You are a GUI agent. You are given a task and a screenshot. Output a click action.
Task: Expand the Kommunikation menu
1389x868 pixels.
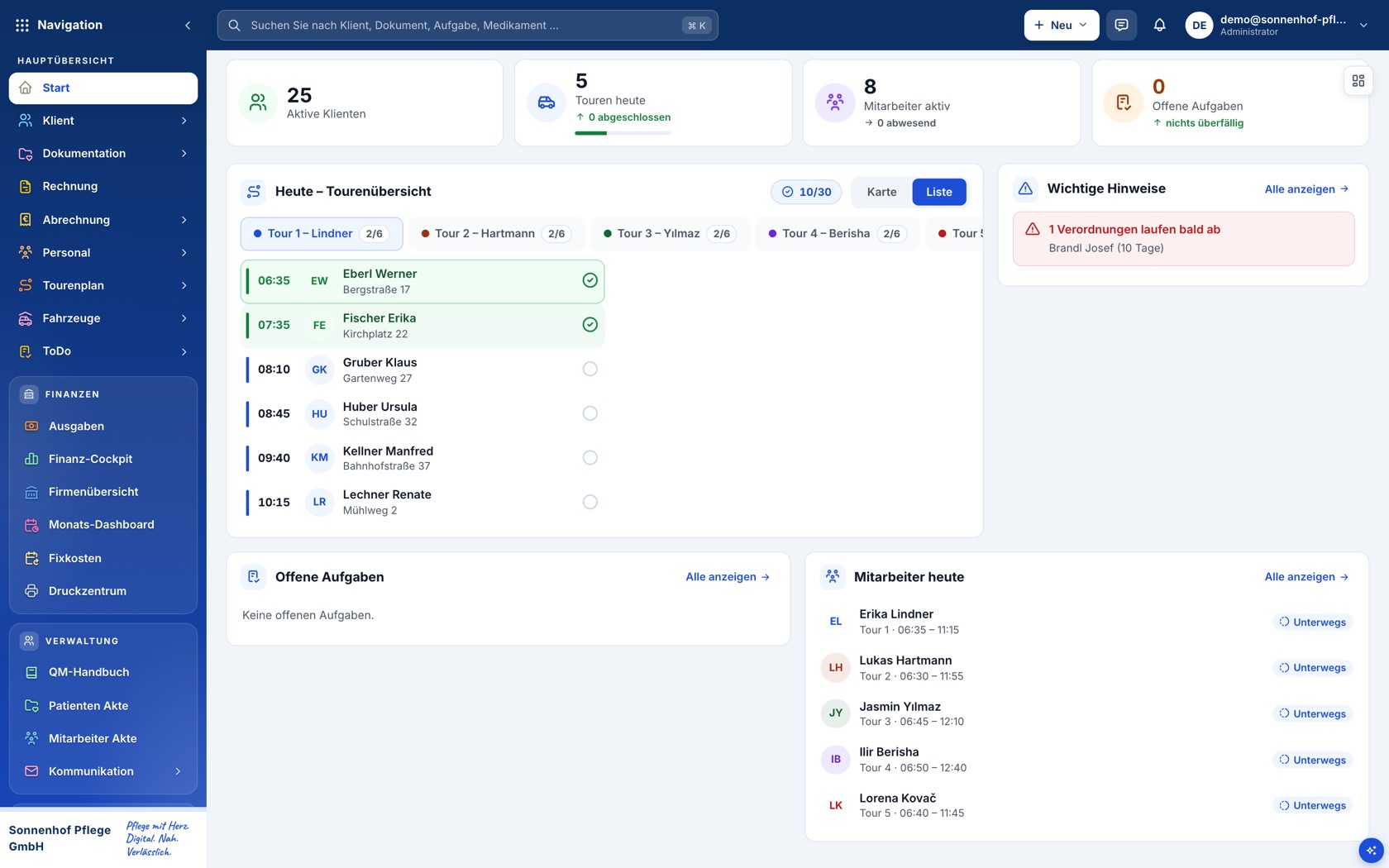(x=103, y=771)
